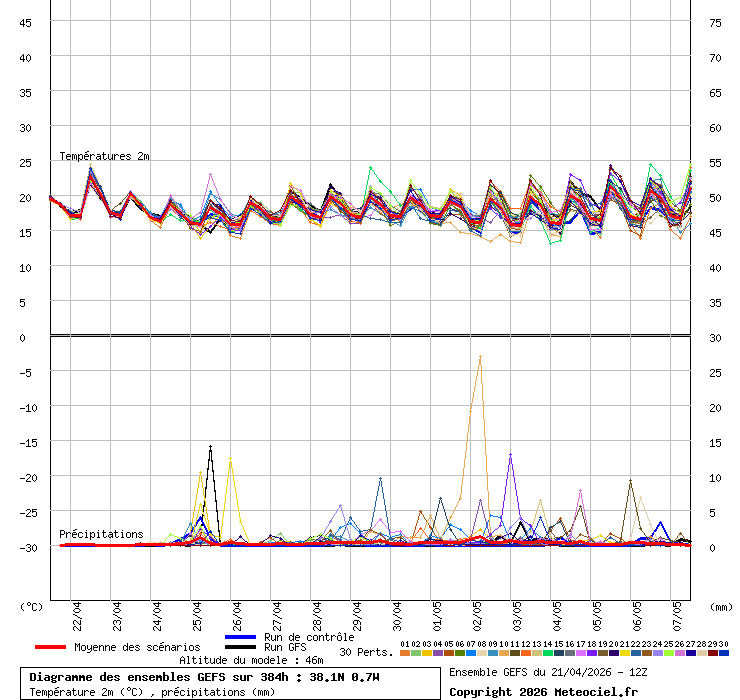Screen dimensions: 740x700
Task: Click the (mm) unit label on right axis
Action: (x=721, y=606)
